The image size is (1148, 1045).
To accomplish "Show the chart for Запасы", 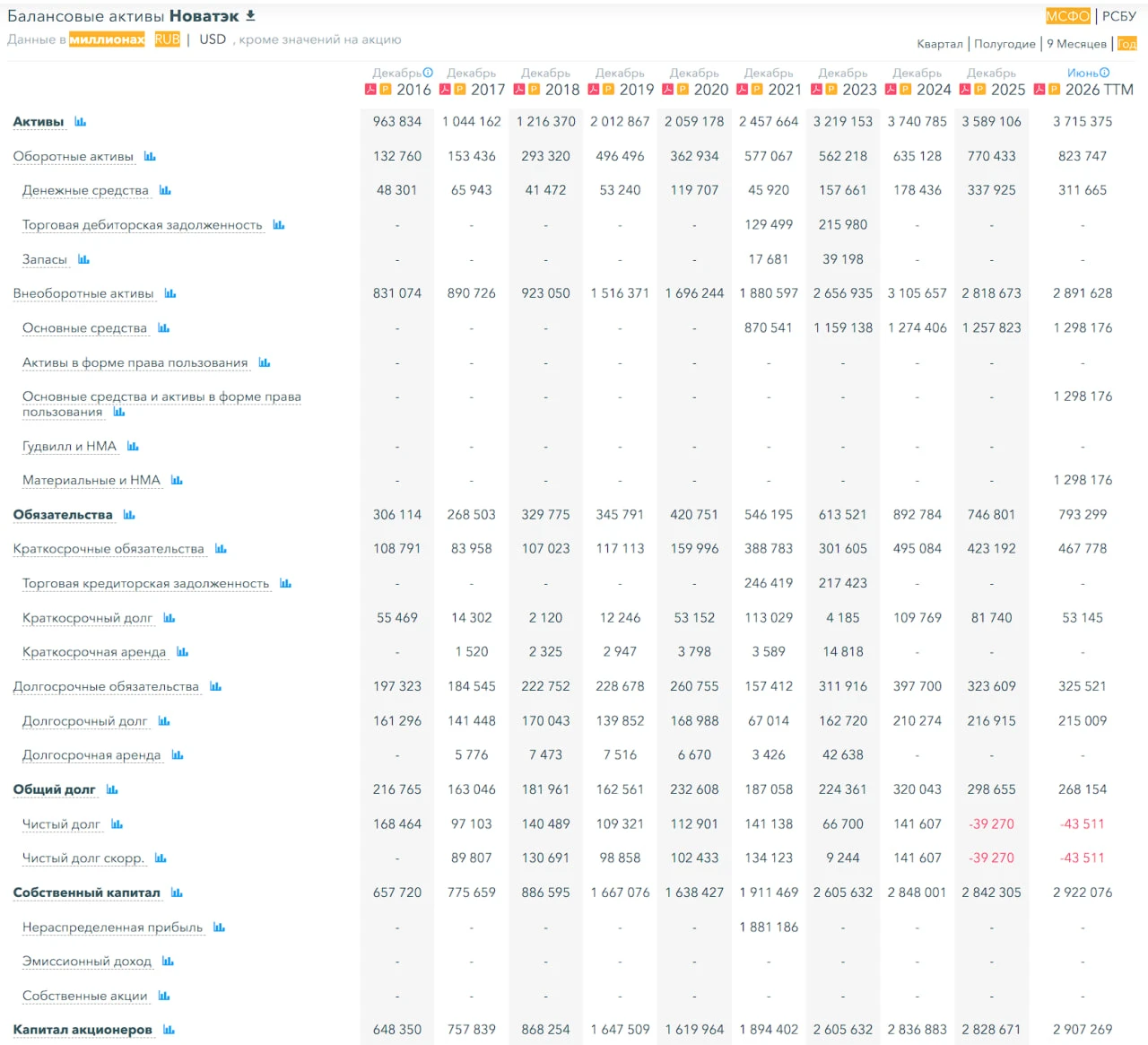I will point(84,259).
